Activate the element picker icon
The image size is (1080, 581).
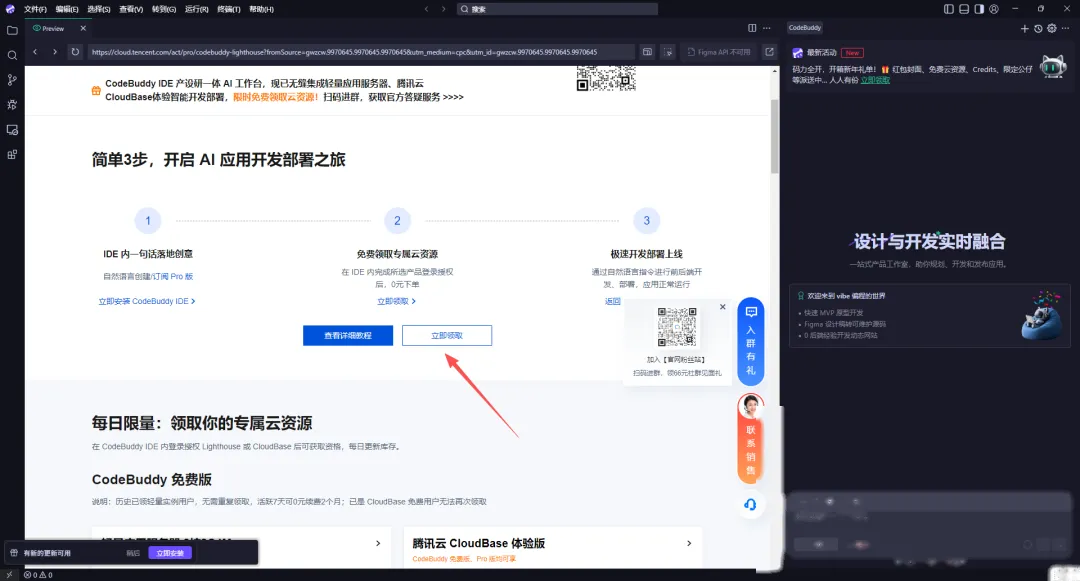tap(667, 52)
